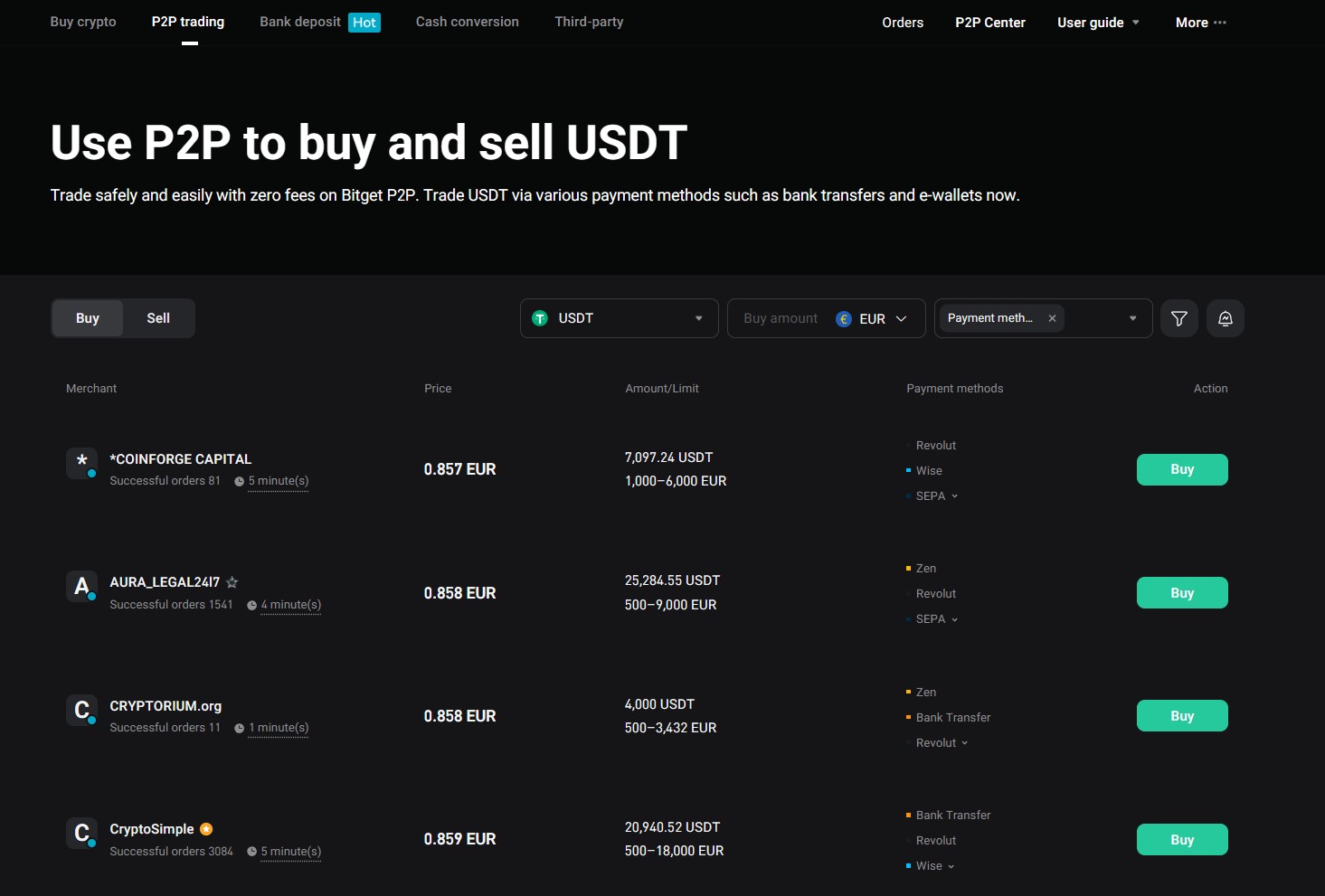Click the clock icon in CRYPTORIUM.org row
Viewport: 1325px width, 896px height.
click(239, 728)
